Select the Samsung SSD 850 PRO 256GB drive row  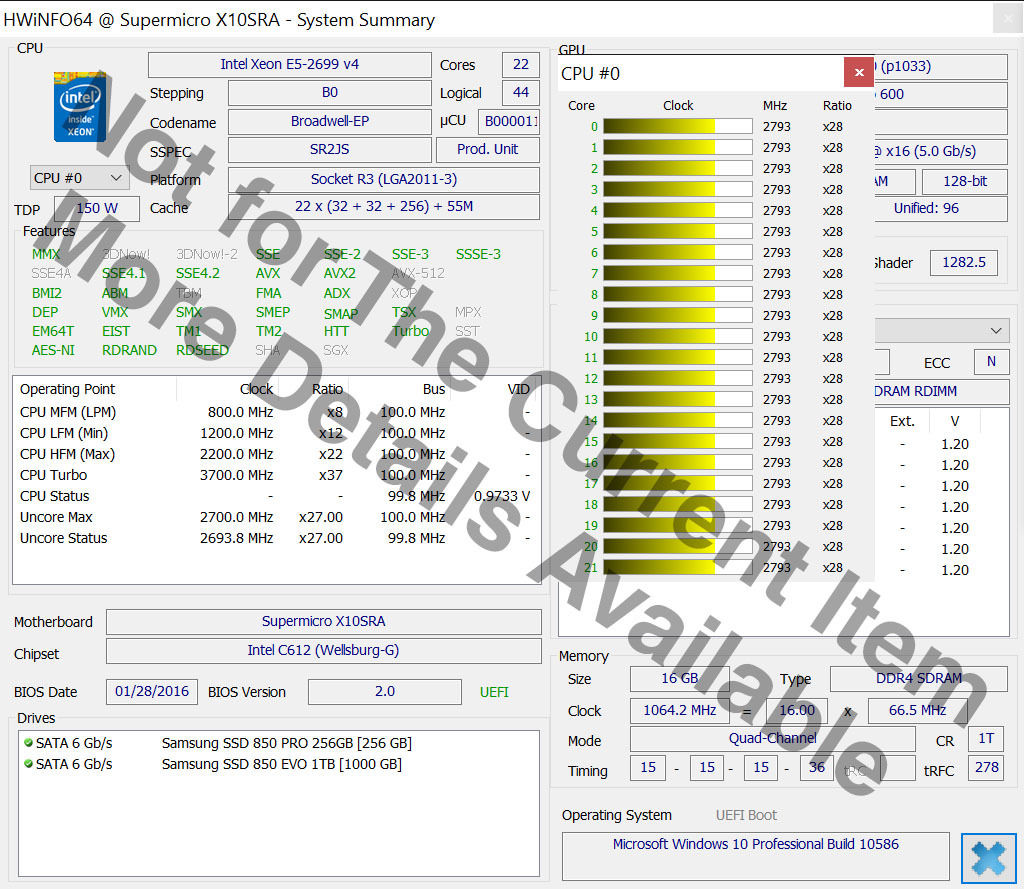click(279, 743)
